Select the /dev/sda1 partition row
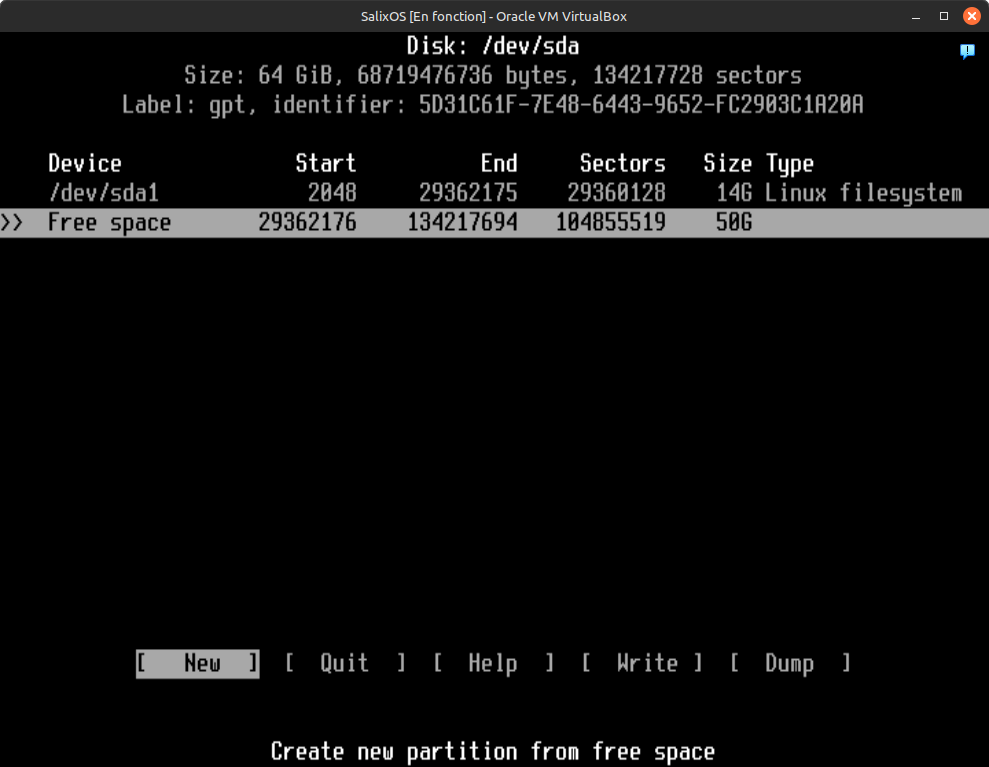This screenshot has height=767, width=989. point(104,193)
